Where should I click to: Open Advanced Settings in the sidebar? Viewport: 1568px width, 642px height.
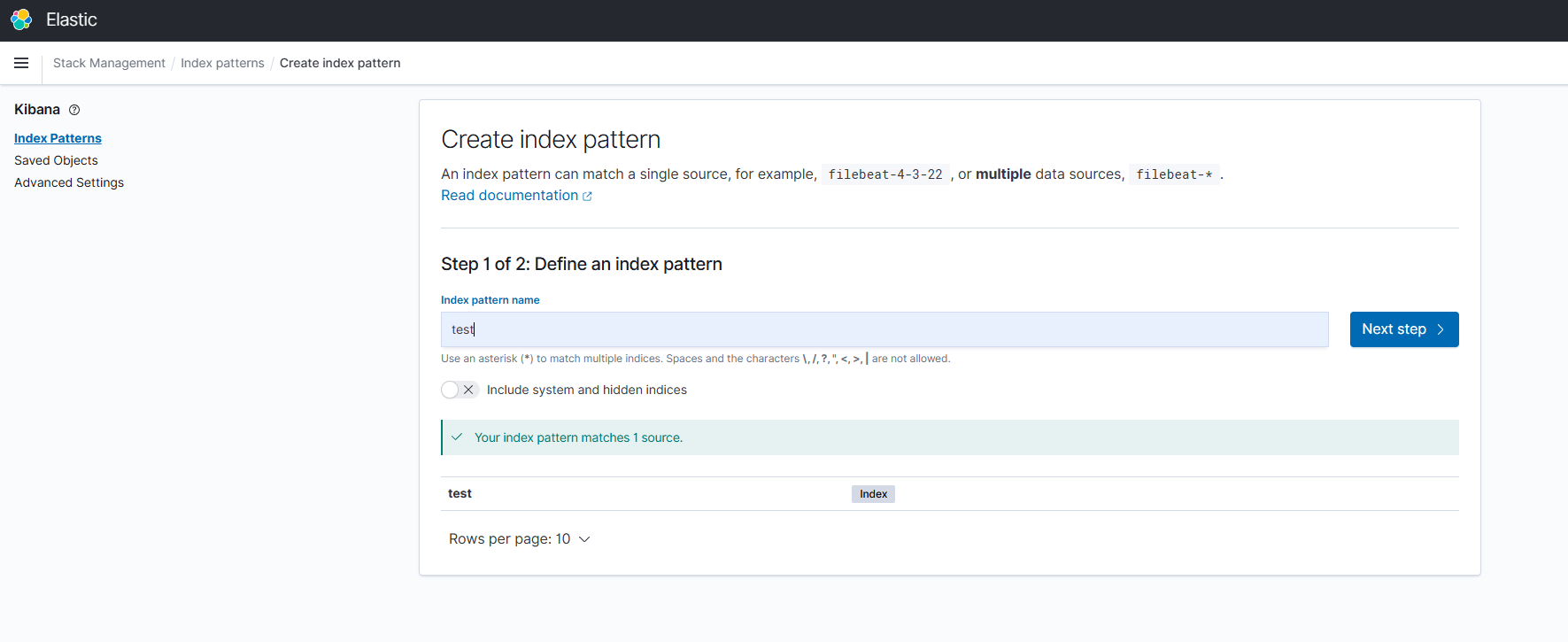[x=69, y=182]
